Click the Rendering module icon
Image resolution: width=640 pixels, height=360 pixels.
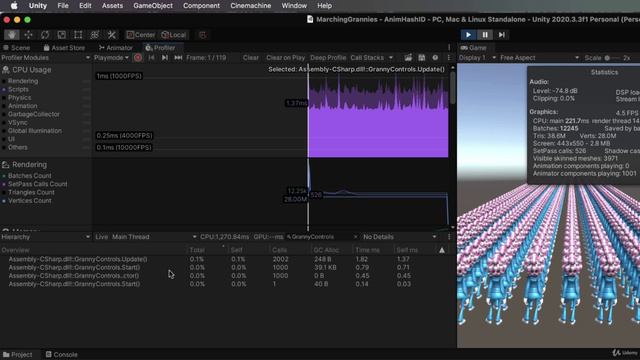6,164
